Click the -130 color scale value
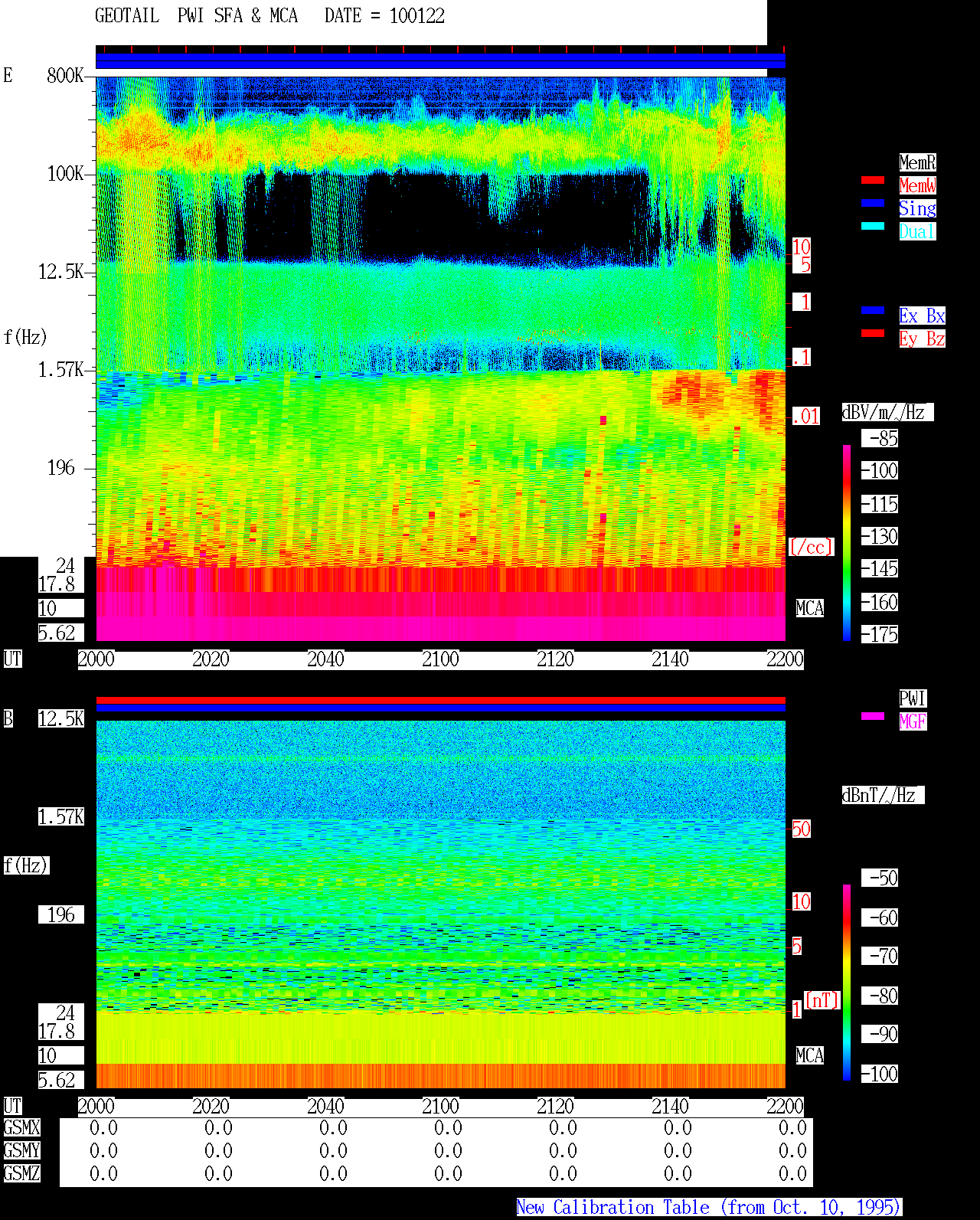980x1220 pixels. point(880,537)
